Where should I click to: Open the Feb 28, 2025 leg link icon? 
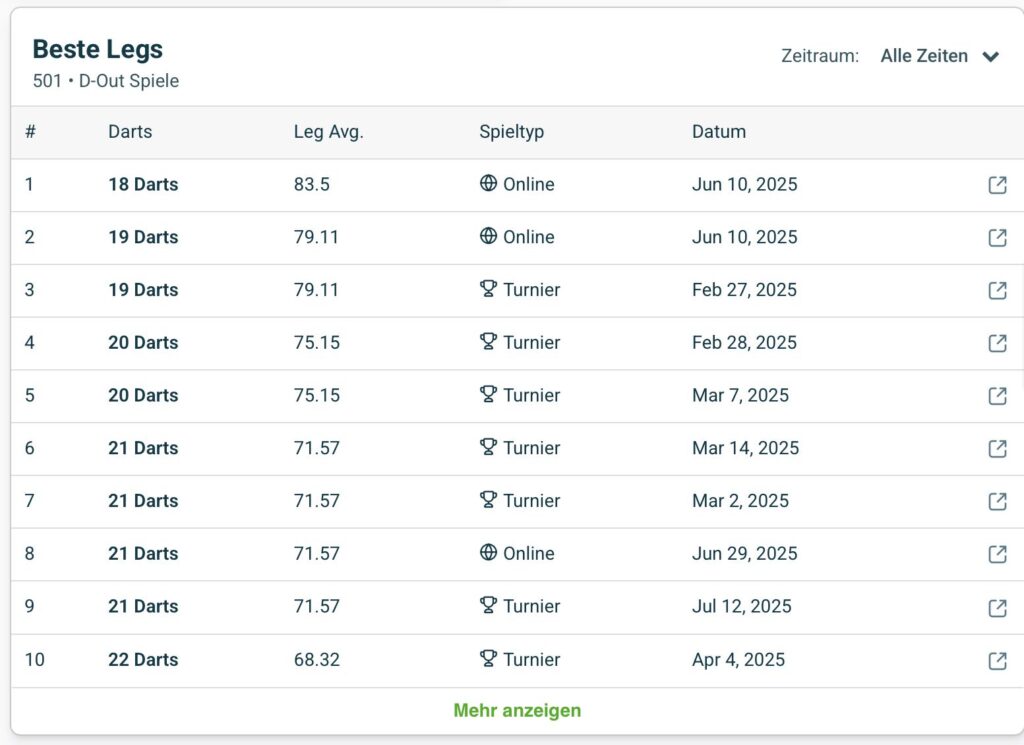(x=997, y=343)
